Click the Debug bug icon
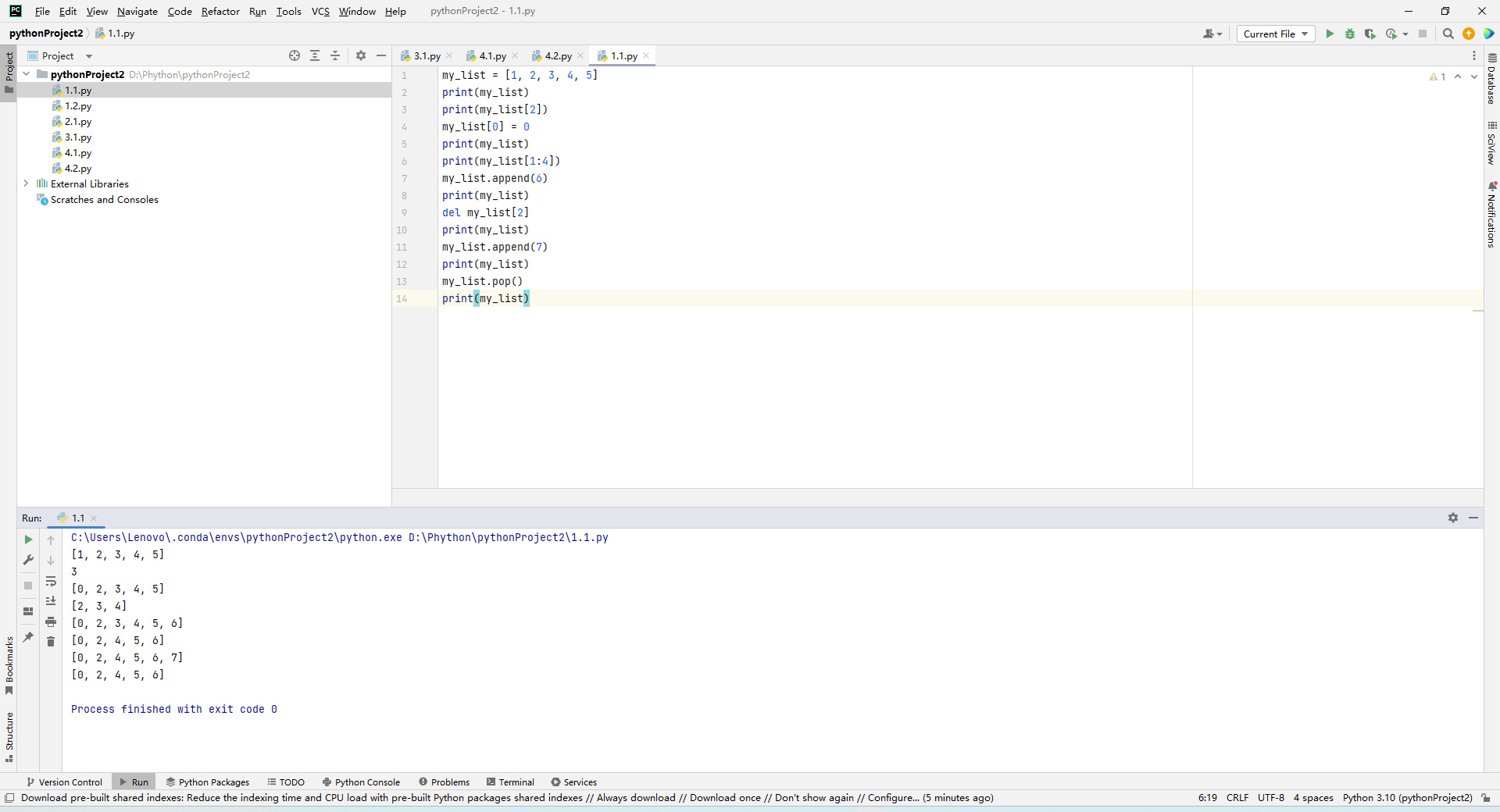Image resolution: width=1500 pixels, height=812 pixels. coord(1350,34)
